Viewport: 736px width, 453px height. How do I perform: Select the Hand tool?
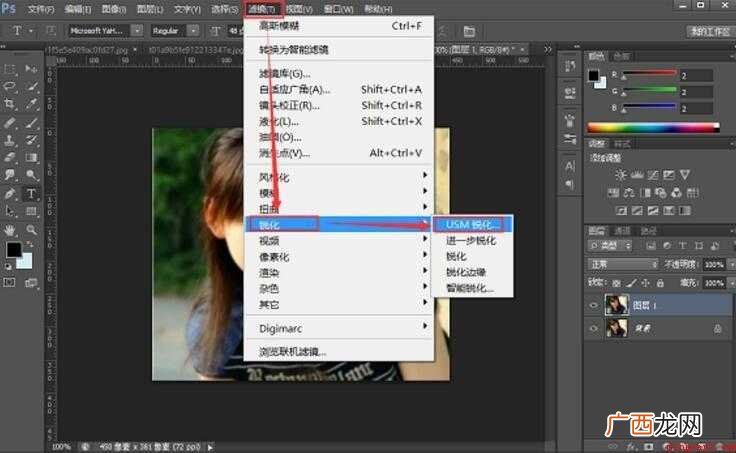click(x=9, y=230)
